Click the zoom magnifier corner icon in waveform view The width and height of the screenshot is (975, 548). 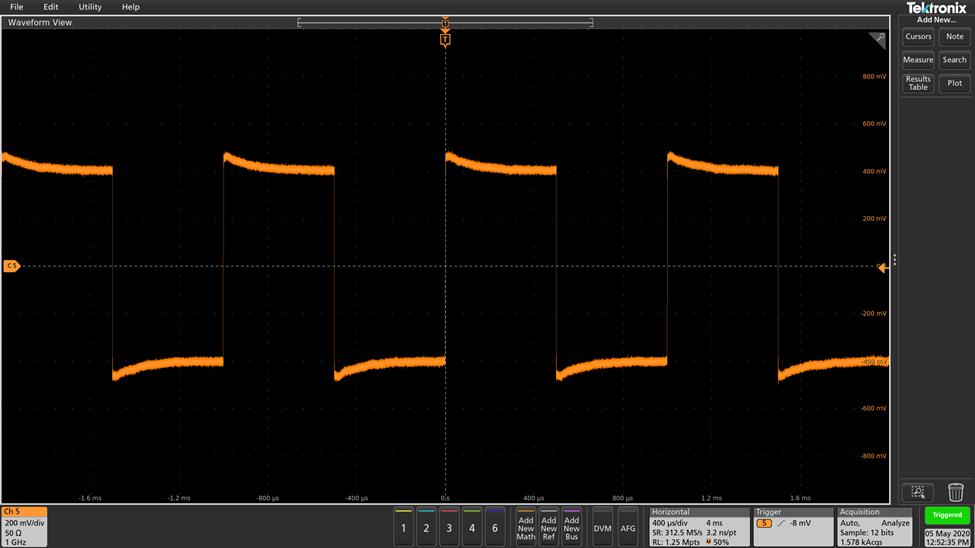coord(877,39)
